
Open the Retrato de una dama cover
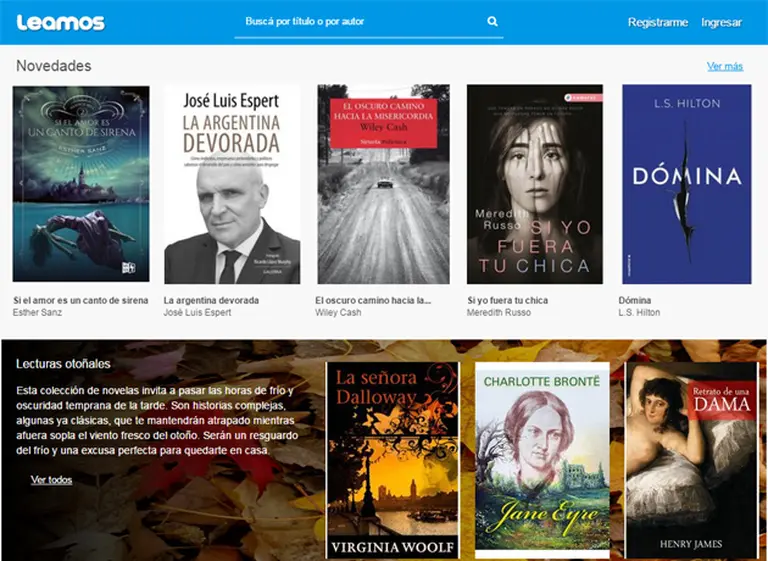point(692,460)
